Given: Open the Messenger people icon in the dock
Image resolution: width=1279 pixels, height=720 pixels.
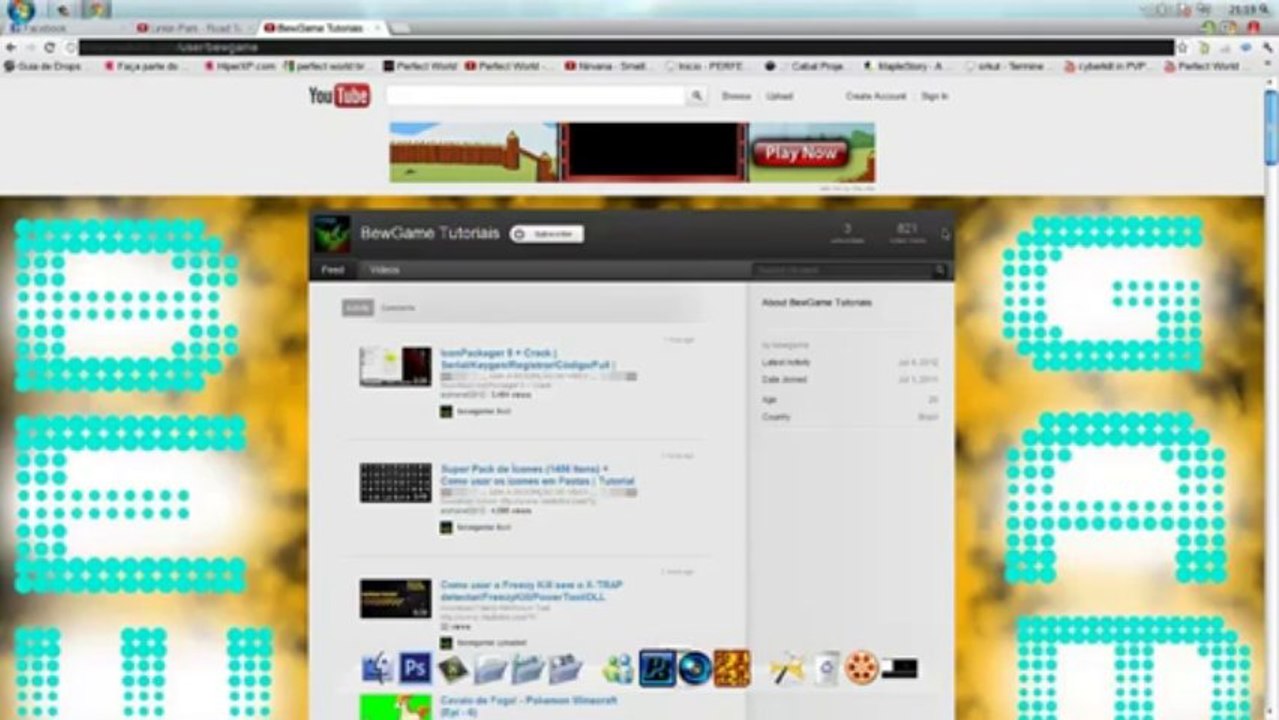Looking at the screenshot, I should [x=619, y=668].
